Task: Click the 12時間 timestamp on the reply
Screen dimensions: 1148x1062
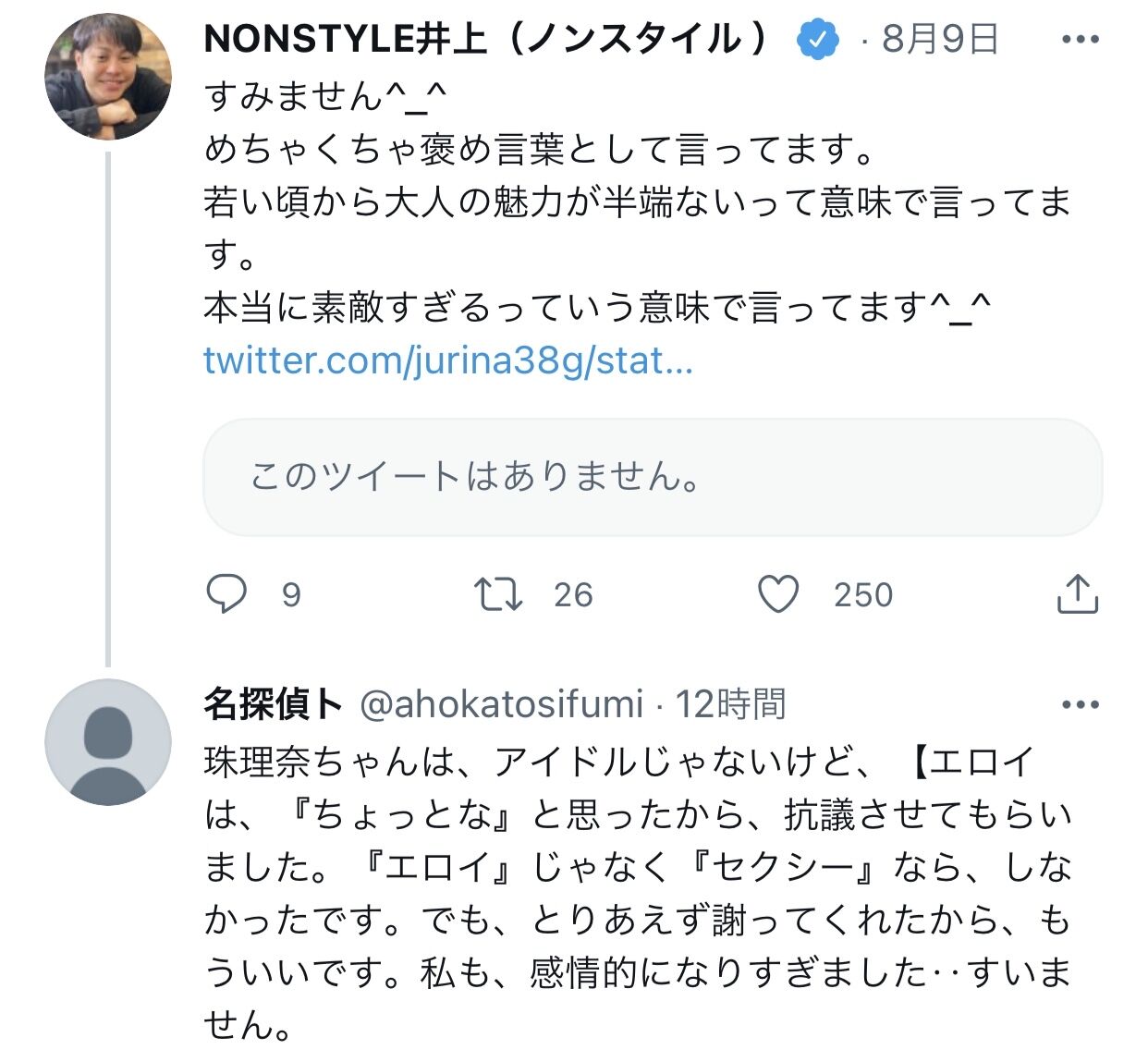Action: (x=730, y=705)
